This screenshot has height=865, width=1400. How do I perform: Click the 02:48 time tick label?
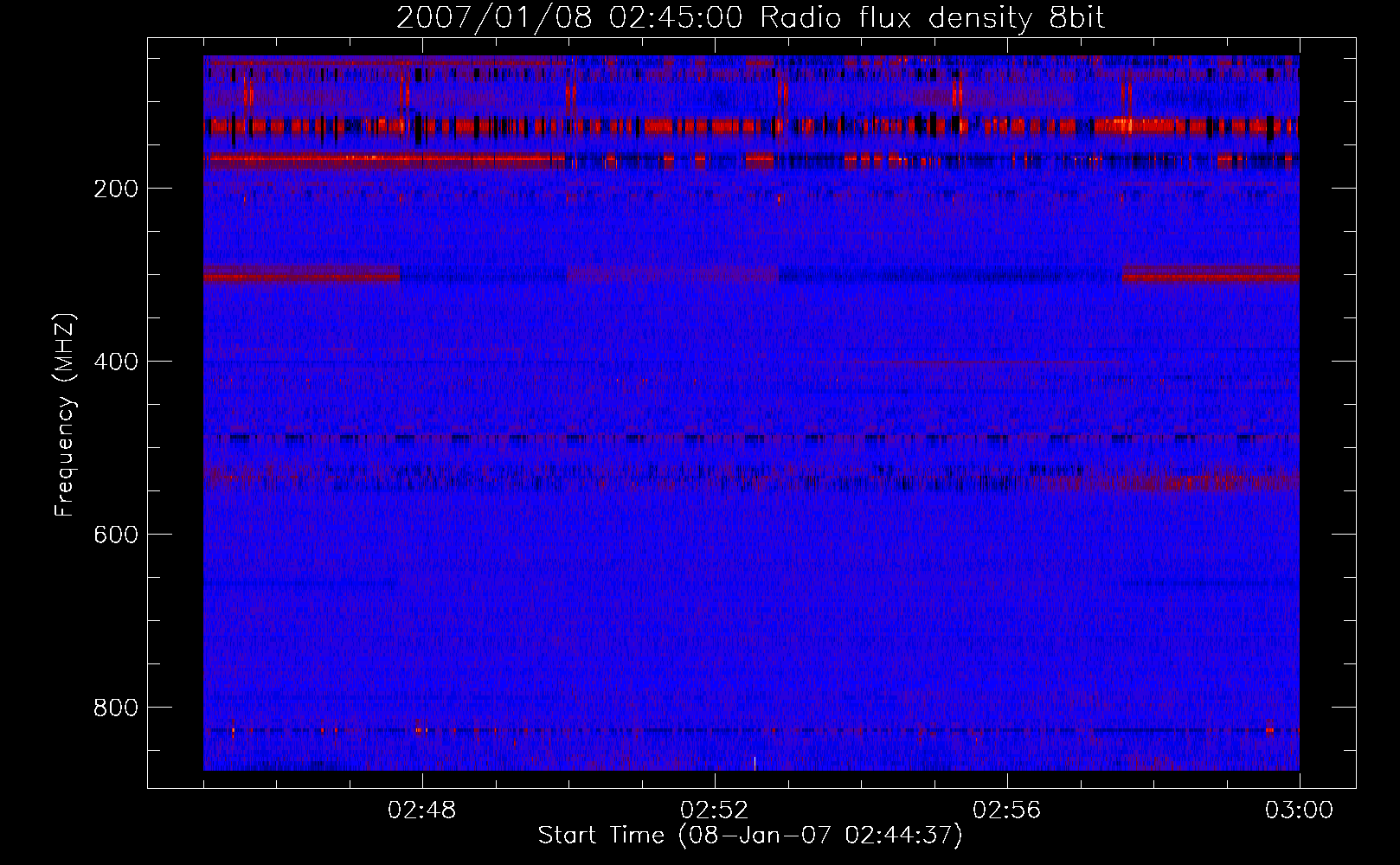422,811
